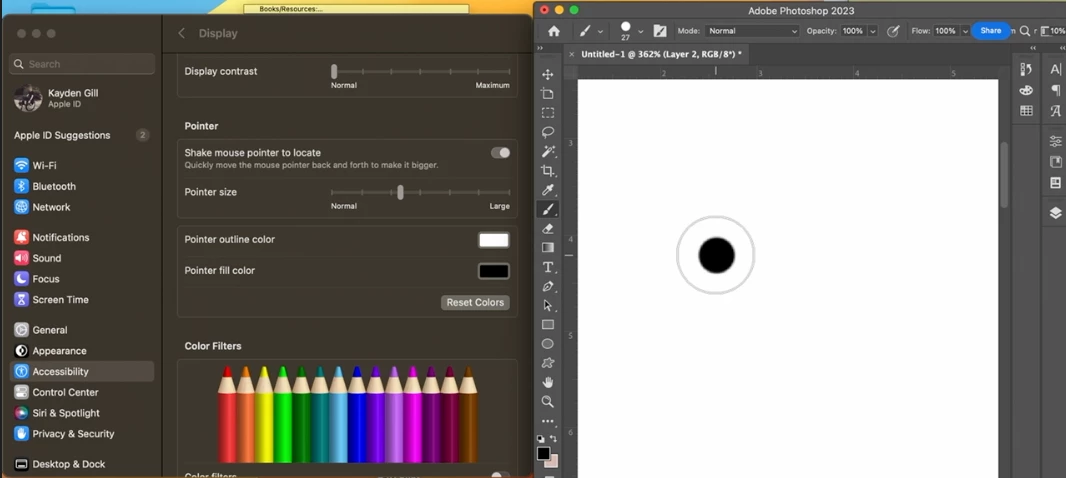
Task: Select the Move tool in Photoshop
Action: (547, 75)
